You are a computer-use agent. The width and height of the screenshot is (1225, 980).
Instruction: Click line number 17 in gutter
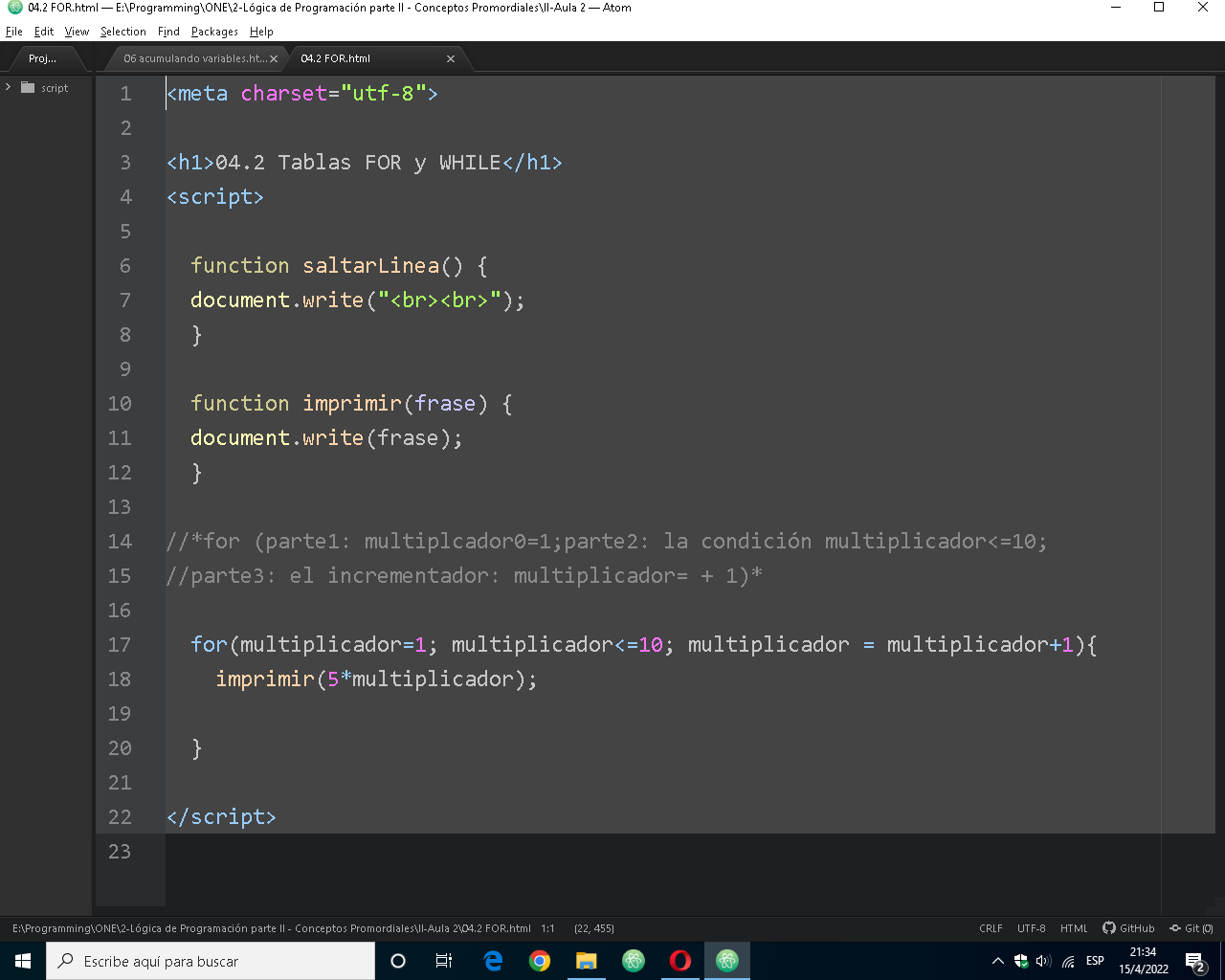click(x=120, y=645)
